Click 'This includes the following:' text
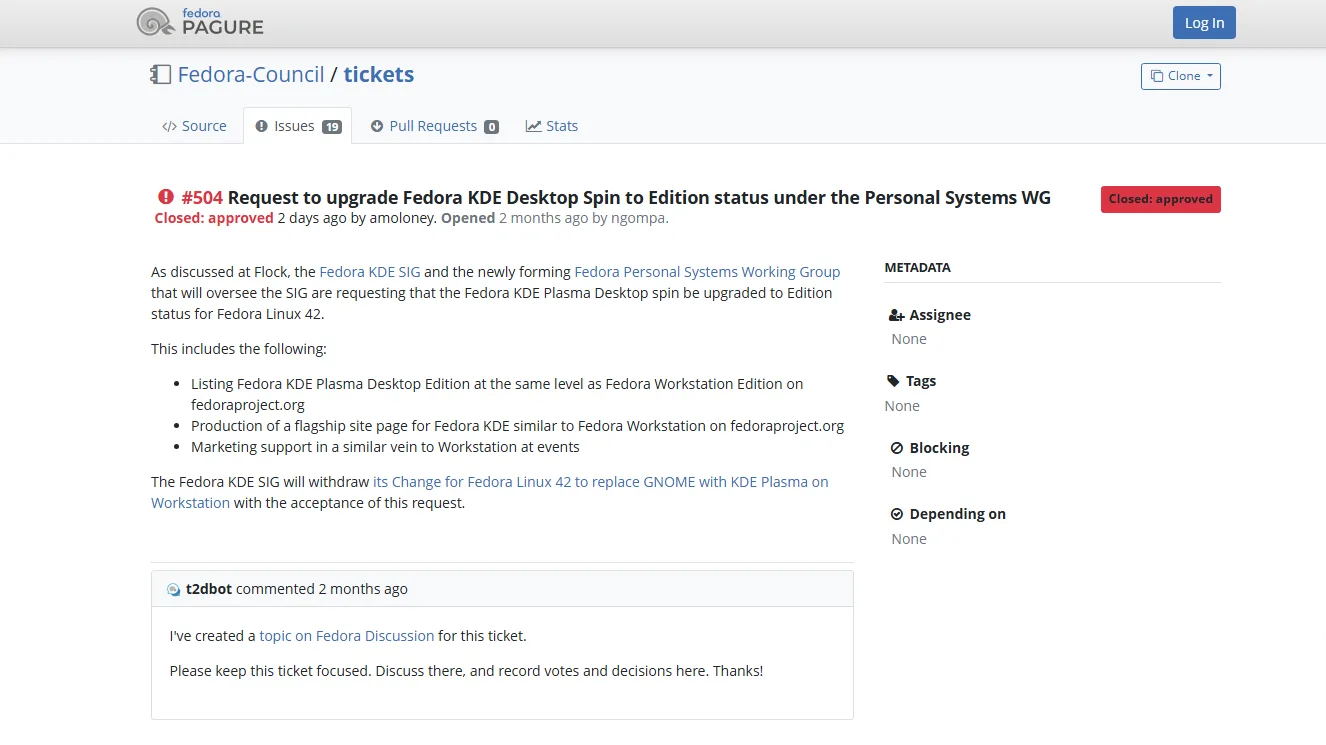 [x=239, y=349]
